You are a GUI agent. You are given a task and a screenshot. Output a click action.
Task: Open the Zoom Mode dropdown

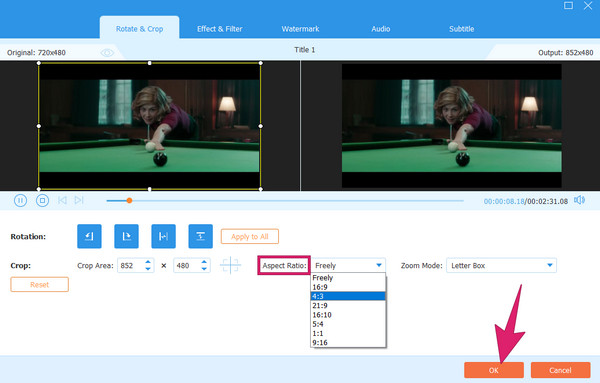pyautogui.click(x=501, y=265)
